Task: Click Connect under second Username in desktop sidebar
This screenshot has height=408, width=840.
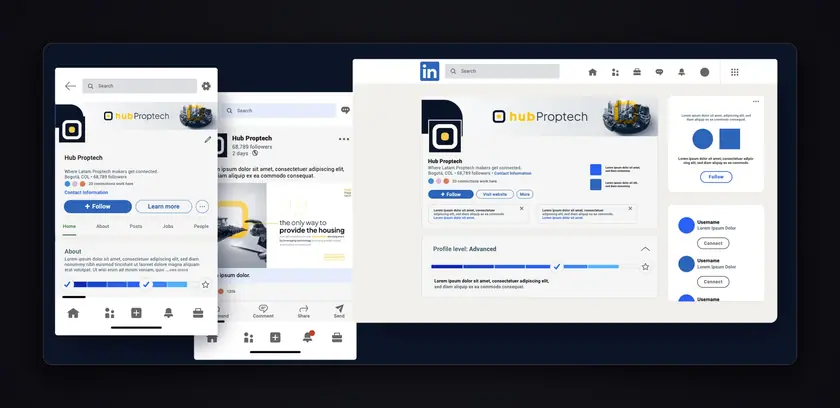Action: click(713, 282)
